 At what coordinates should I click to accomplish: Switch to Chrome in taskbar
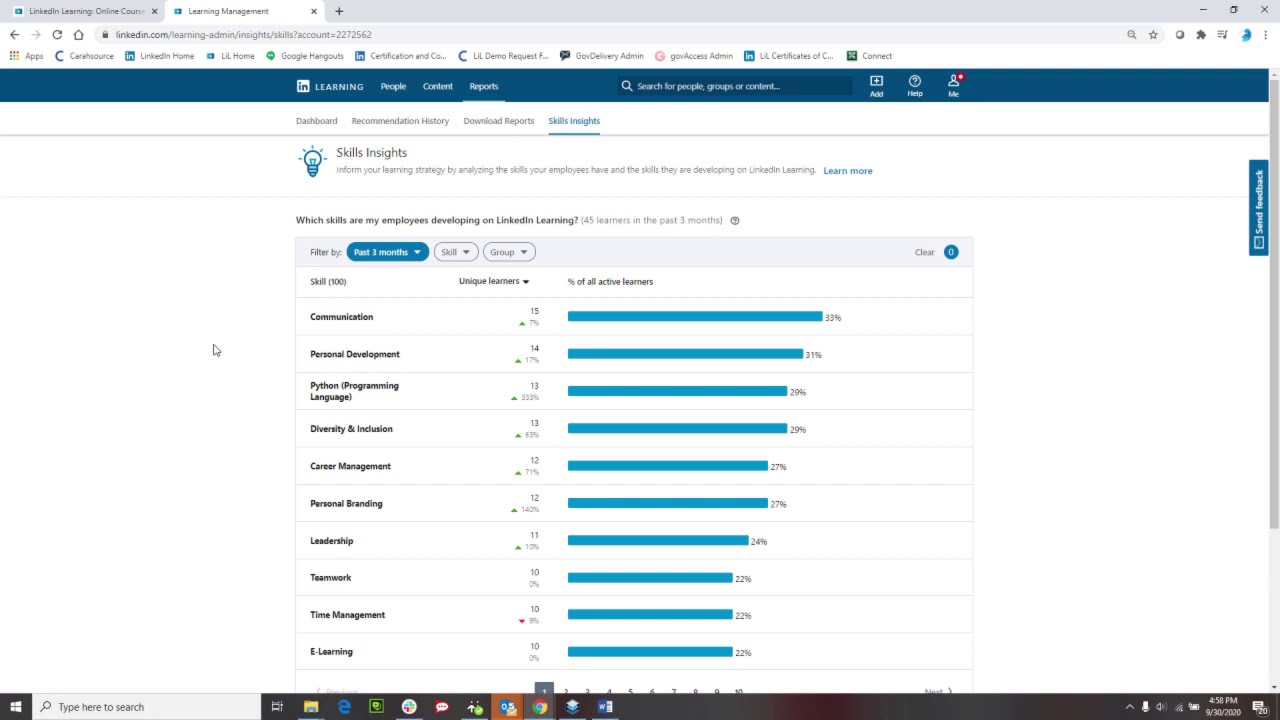[x=539, y=707]
